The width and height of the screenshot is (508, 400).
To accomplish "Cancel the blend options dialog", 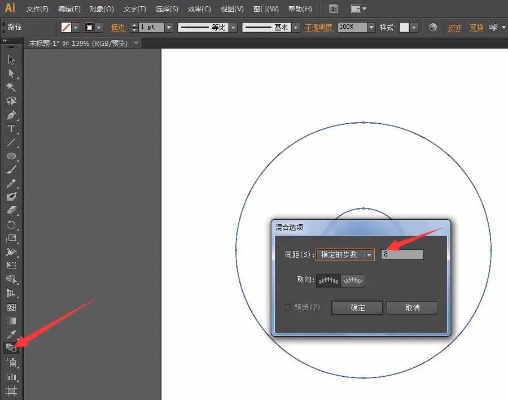I will coord(412,308).
